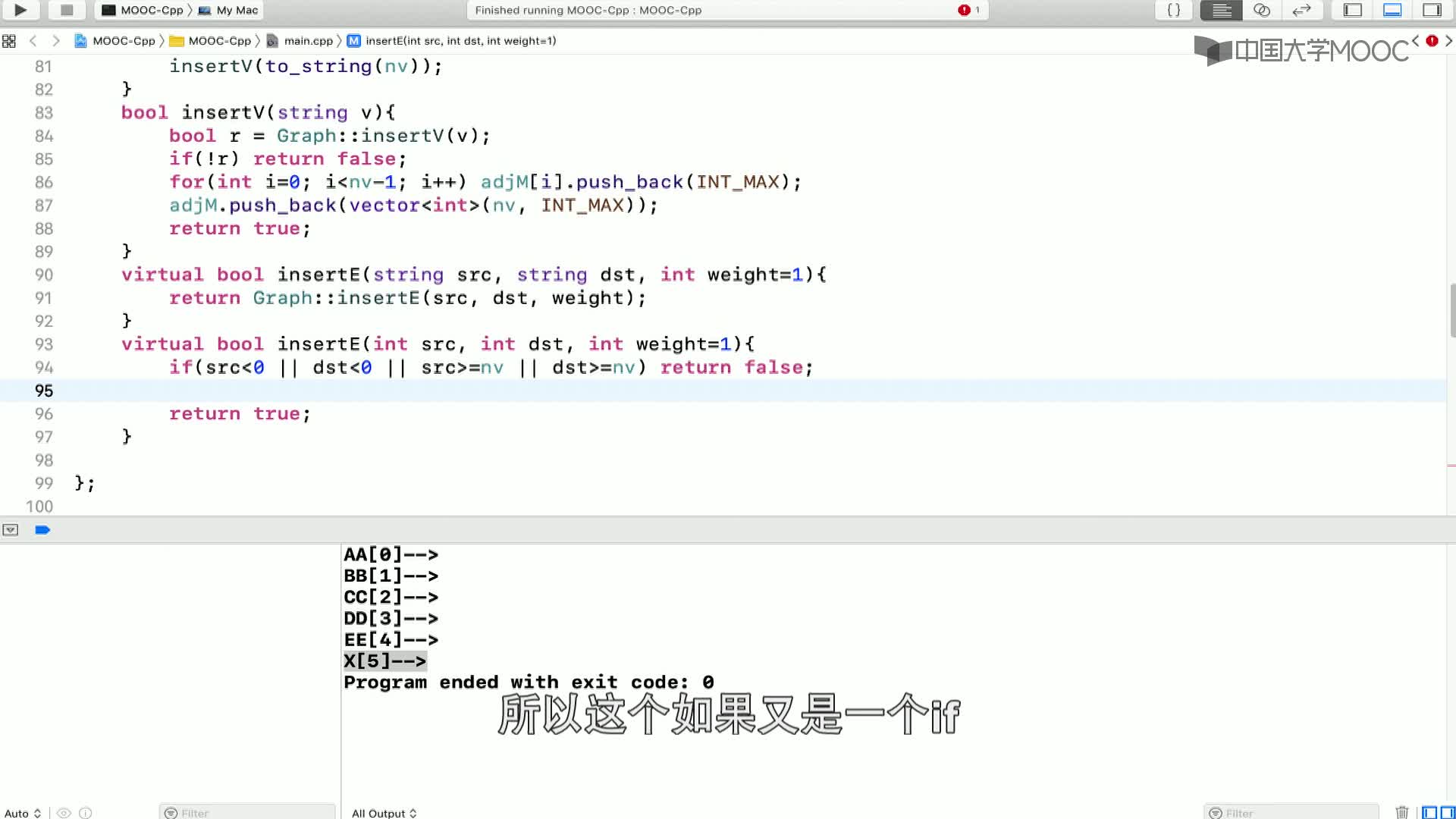Go forward to next file
Viewport: 1456px width, 819px height.
click(x=55, y=41)
